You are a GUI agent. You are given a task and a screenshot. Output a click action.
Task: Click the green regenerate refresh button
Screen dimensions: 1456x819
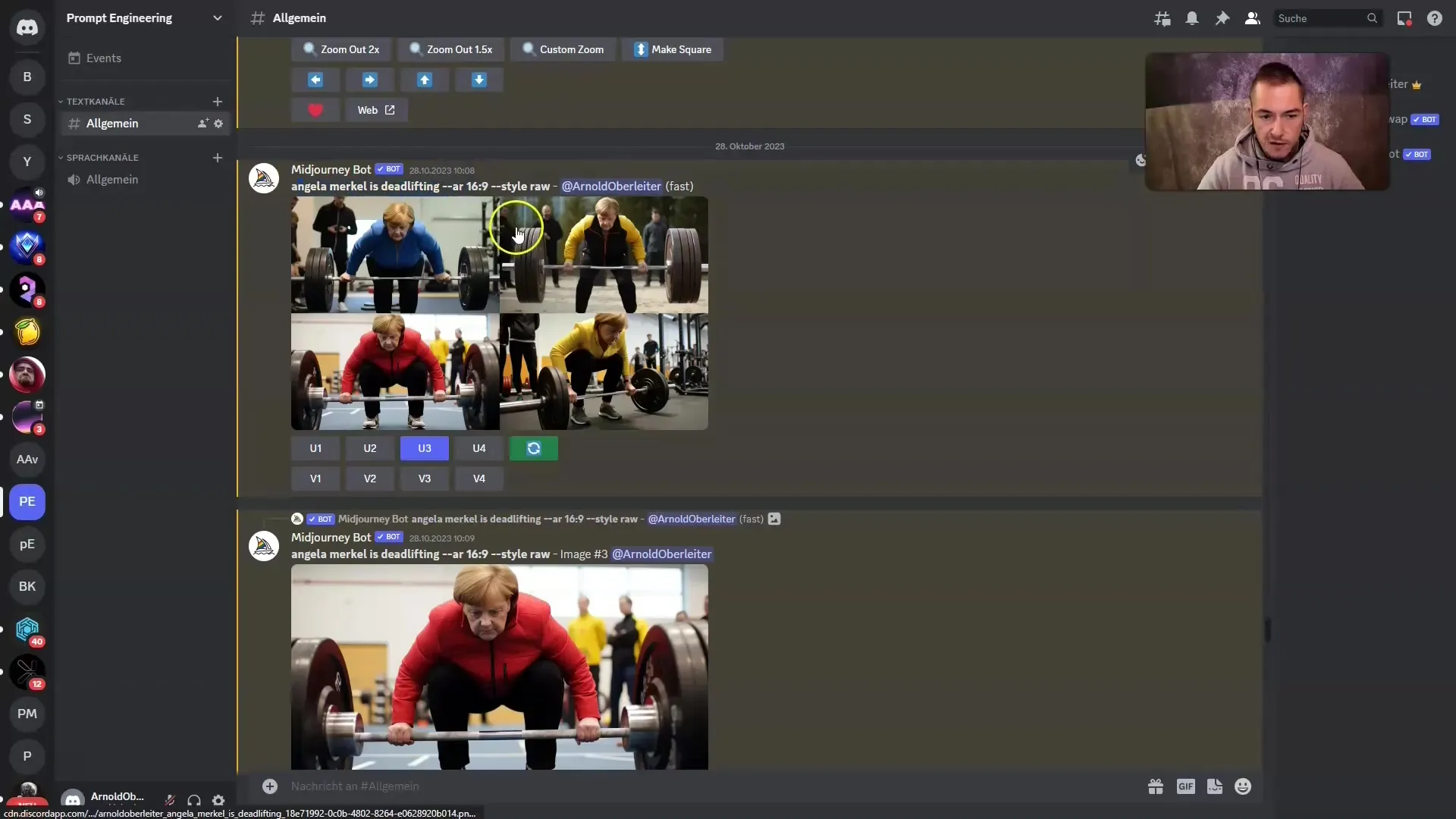click(533, 447)
